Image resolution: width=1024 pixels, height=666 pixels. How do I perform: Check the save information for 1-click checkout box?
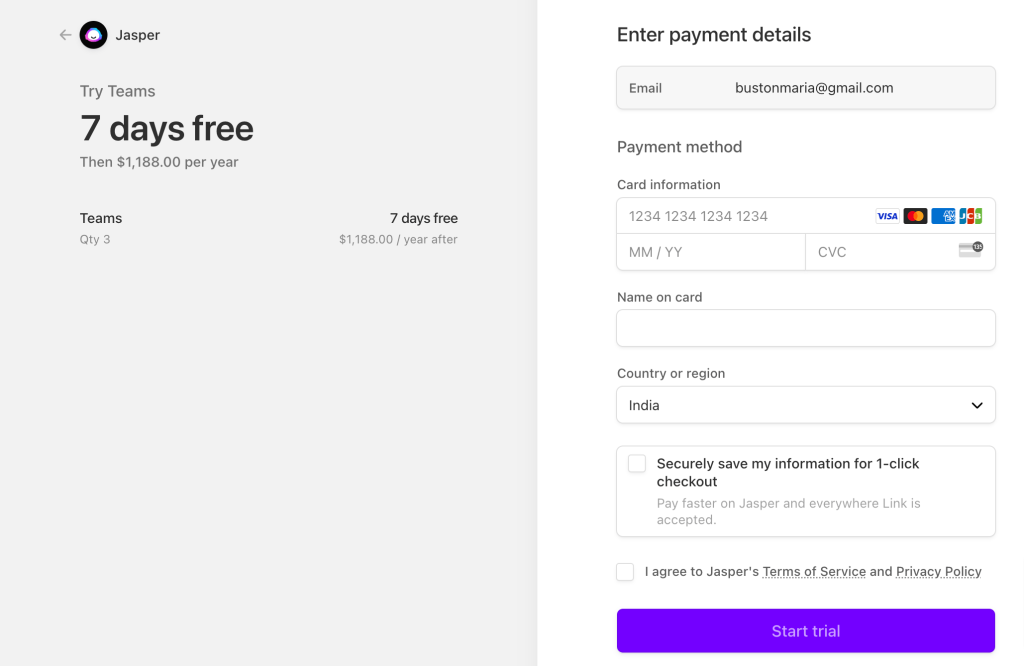pos(637,463)
